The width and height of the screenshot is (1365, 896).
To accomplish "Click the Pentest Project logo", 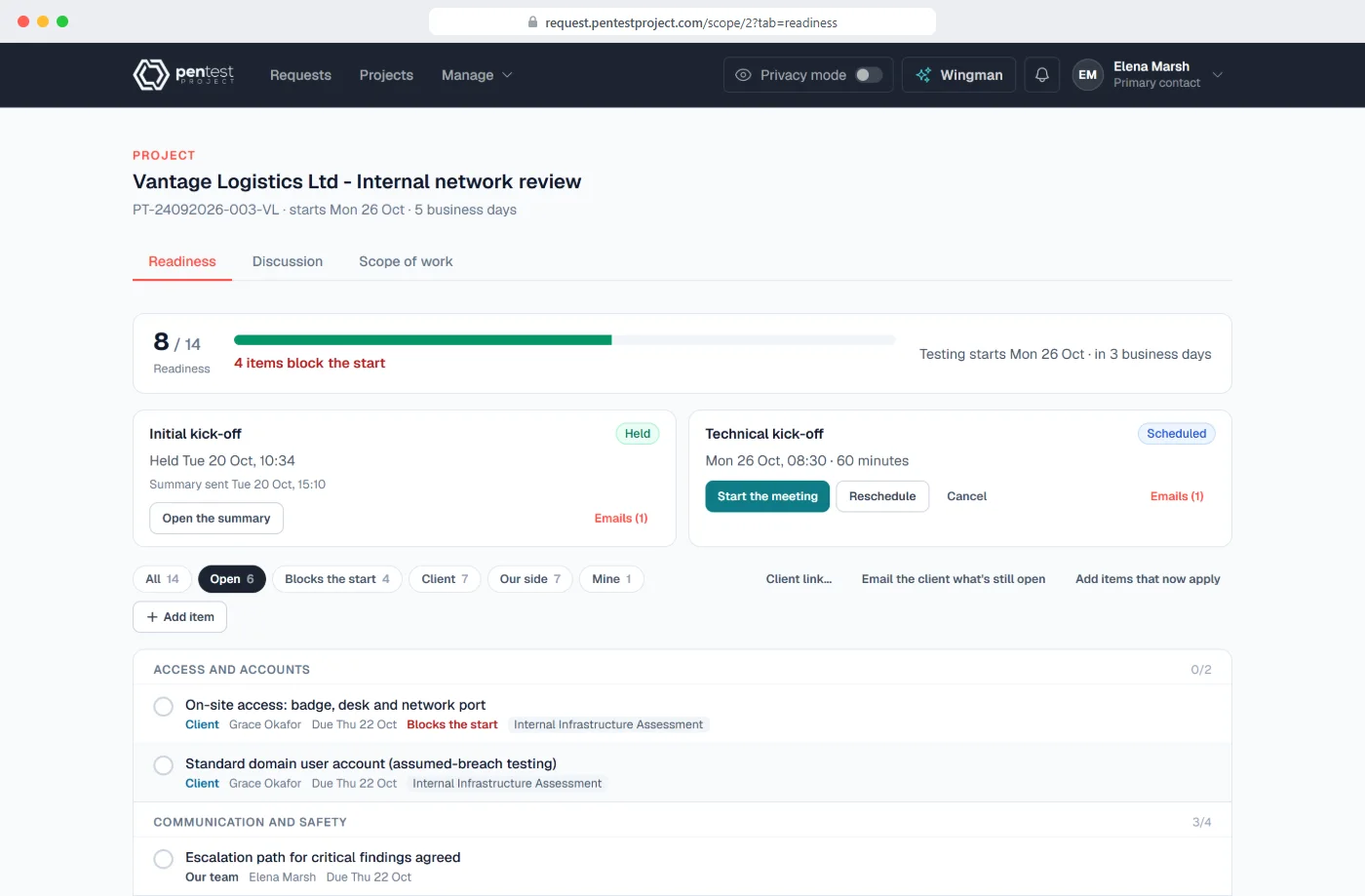I will (x=183, y=75).
